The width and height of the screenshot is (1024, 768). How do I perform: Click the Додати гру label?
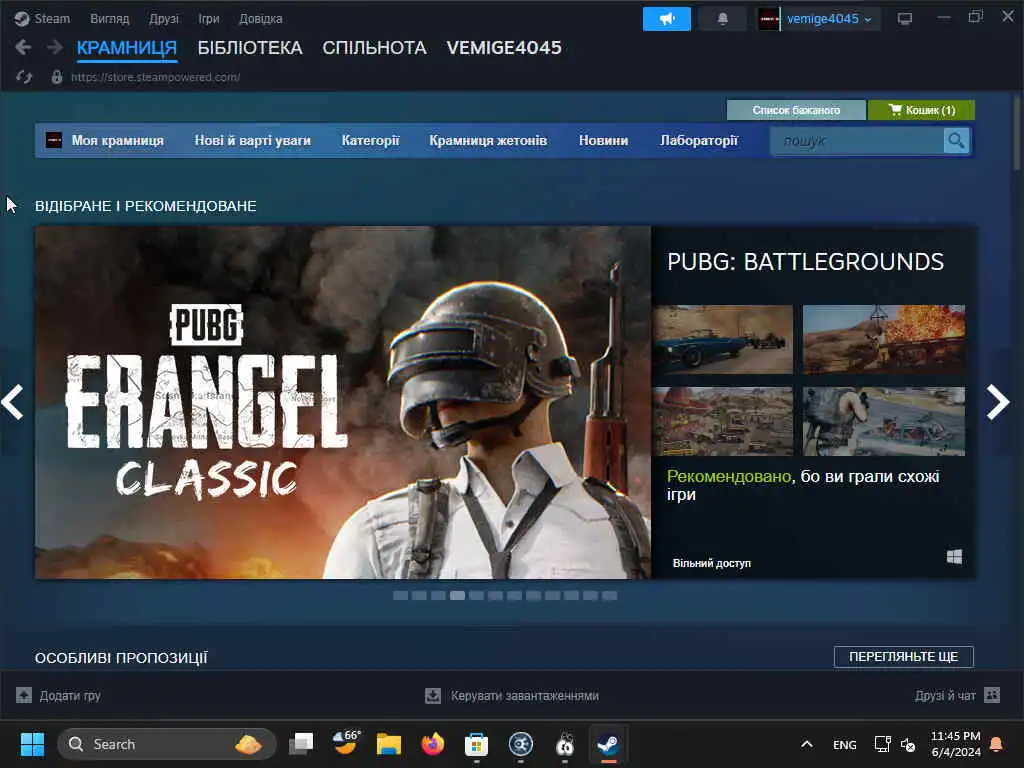click(x=70, y=696)
